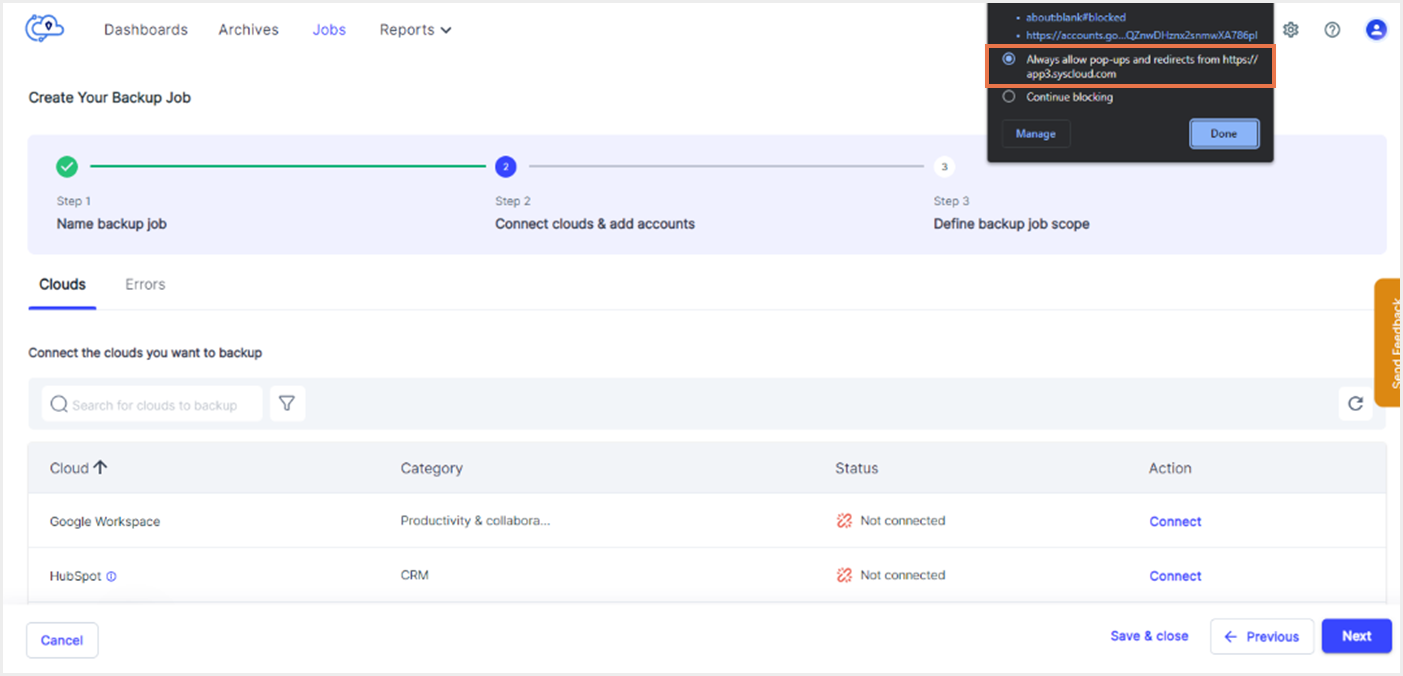Sort by Cloud column arrow
Viewport: 1403px width, 676px height.
coord(100,467)
